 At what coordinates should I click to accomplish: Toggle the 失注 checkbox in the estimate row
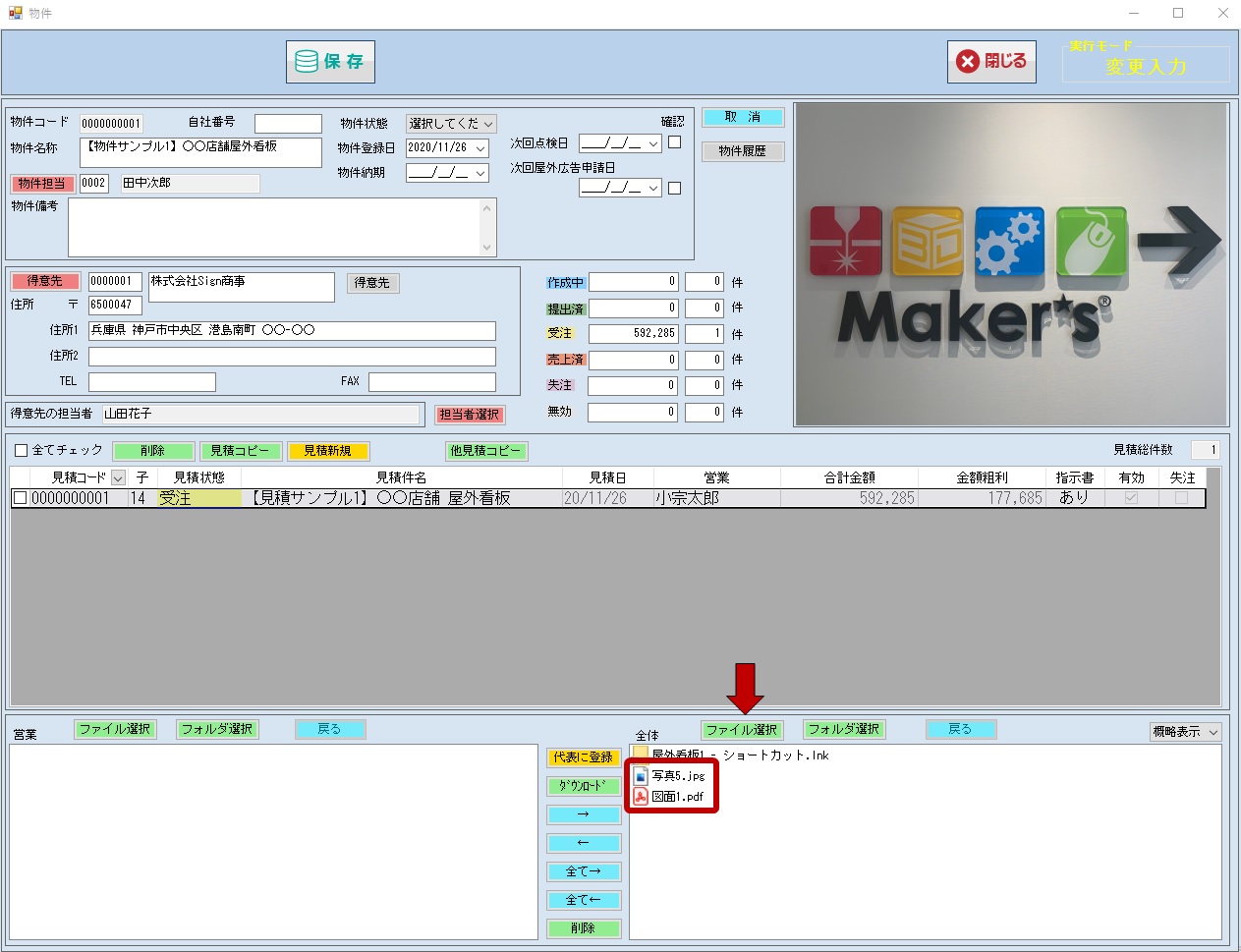coord(1181,498)
